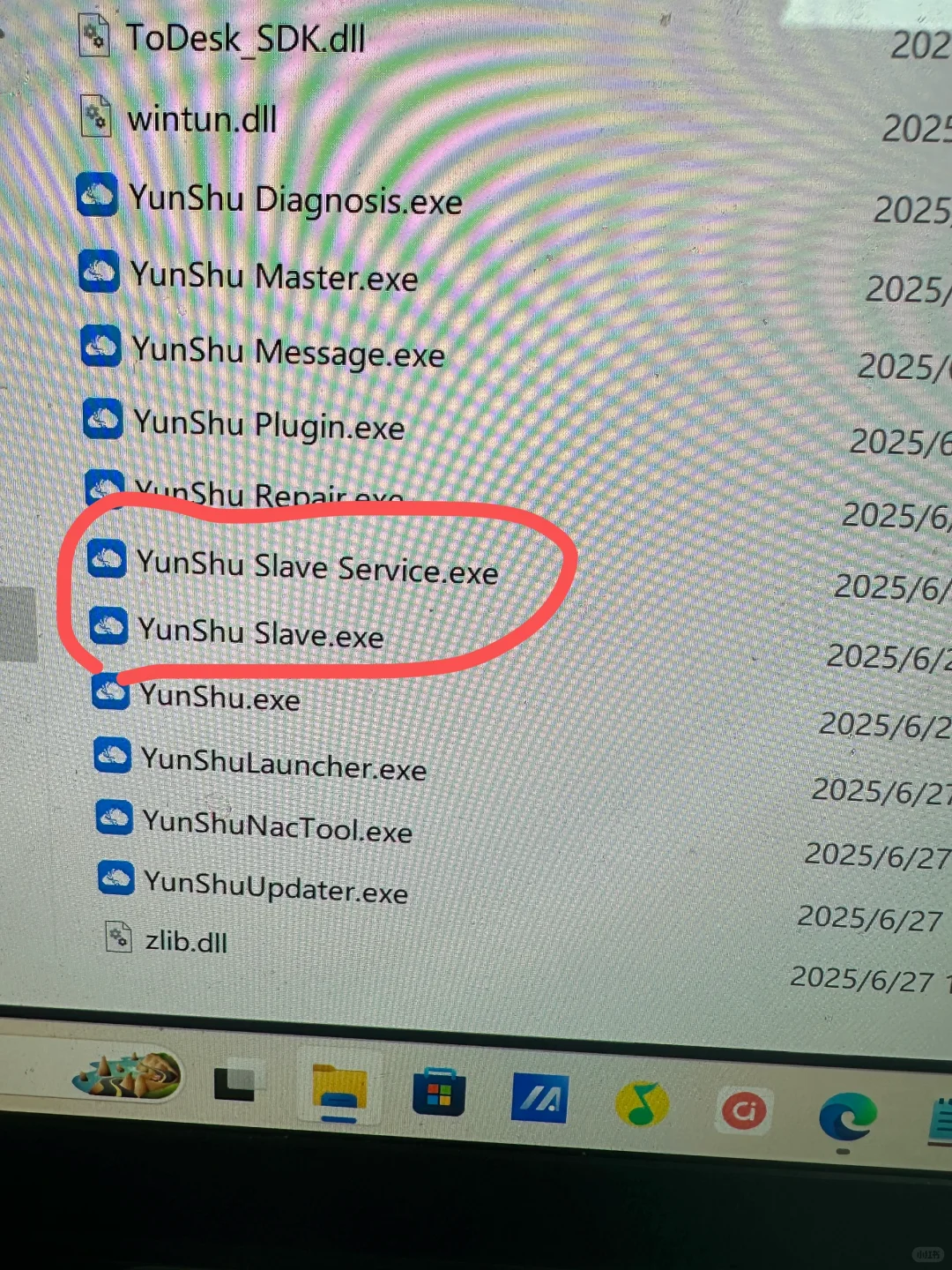Click the YunShu Slave.exe cloud icon
This screenshot has height=1270, width=952.
coord(109,625)
